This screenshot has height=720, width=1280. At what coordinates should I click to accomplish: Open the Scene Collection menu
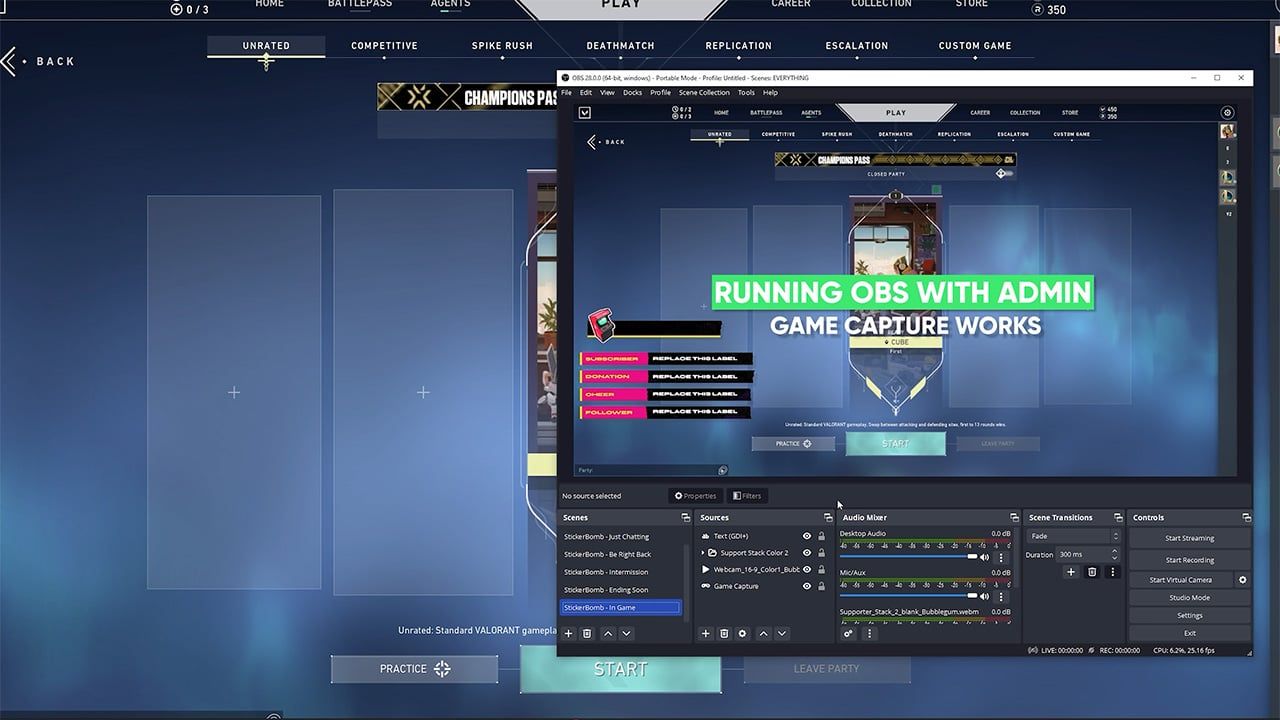[x=704, y=93]
